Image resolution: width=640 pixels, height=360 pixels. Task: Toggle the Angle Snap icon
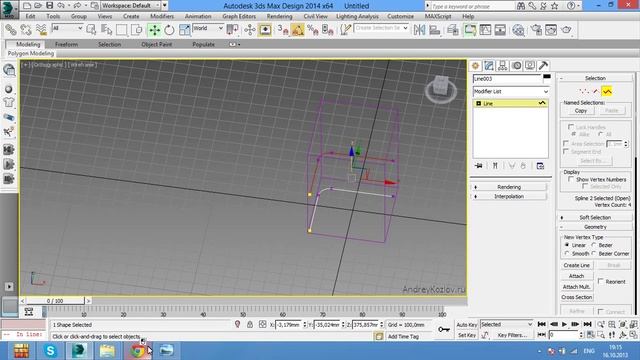pos(298,30)
